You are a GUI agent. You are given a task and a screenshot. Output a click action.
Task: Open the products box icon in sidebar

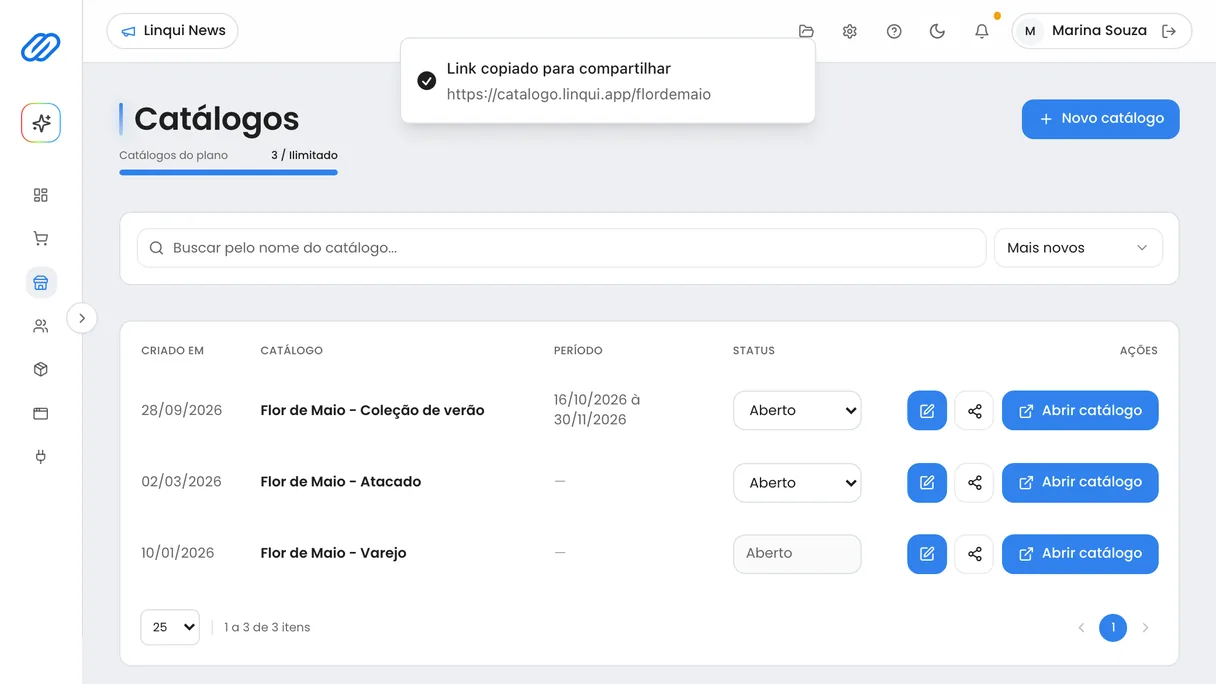(41, 369)
